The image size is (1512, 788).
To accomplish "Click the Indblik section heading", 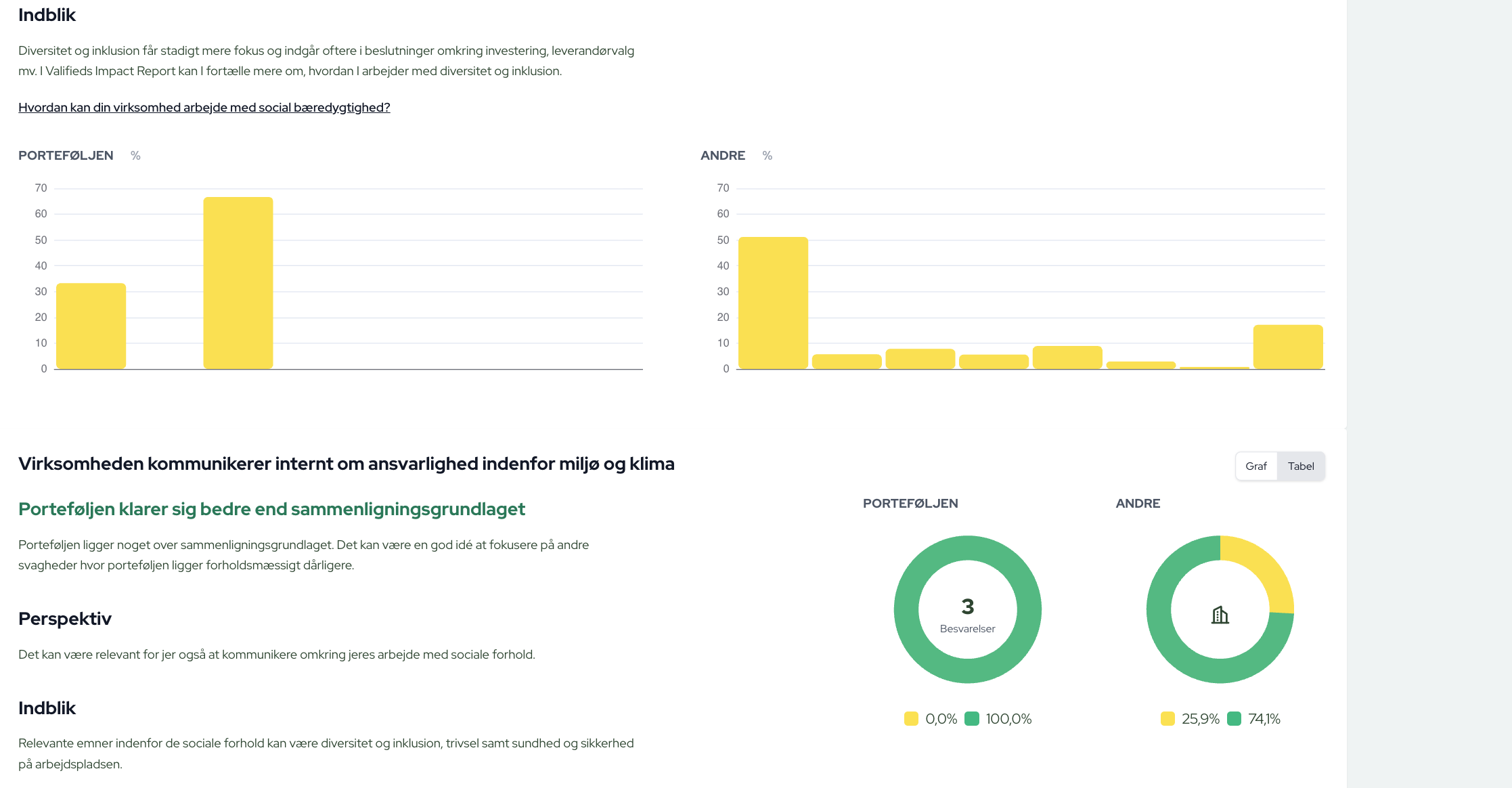I will [47, 14].
